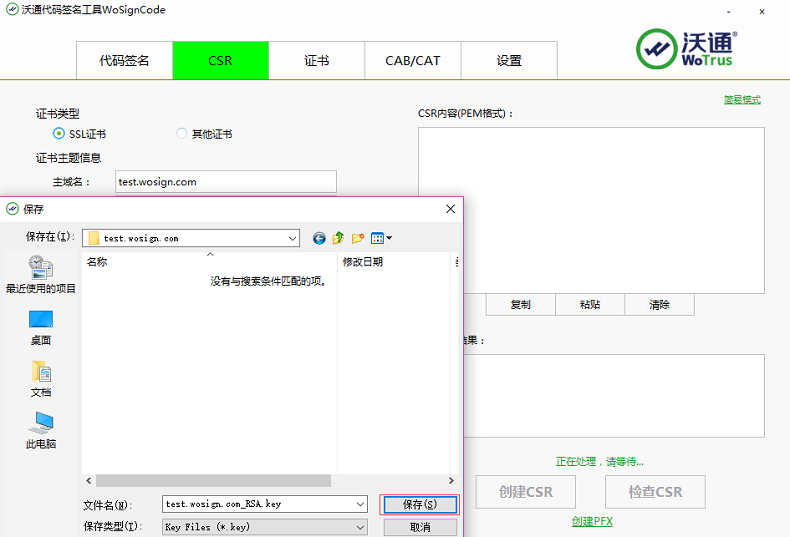Select the SSL证书 radio option

[x=59, y=134]
